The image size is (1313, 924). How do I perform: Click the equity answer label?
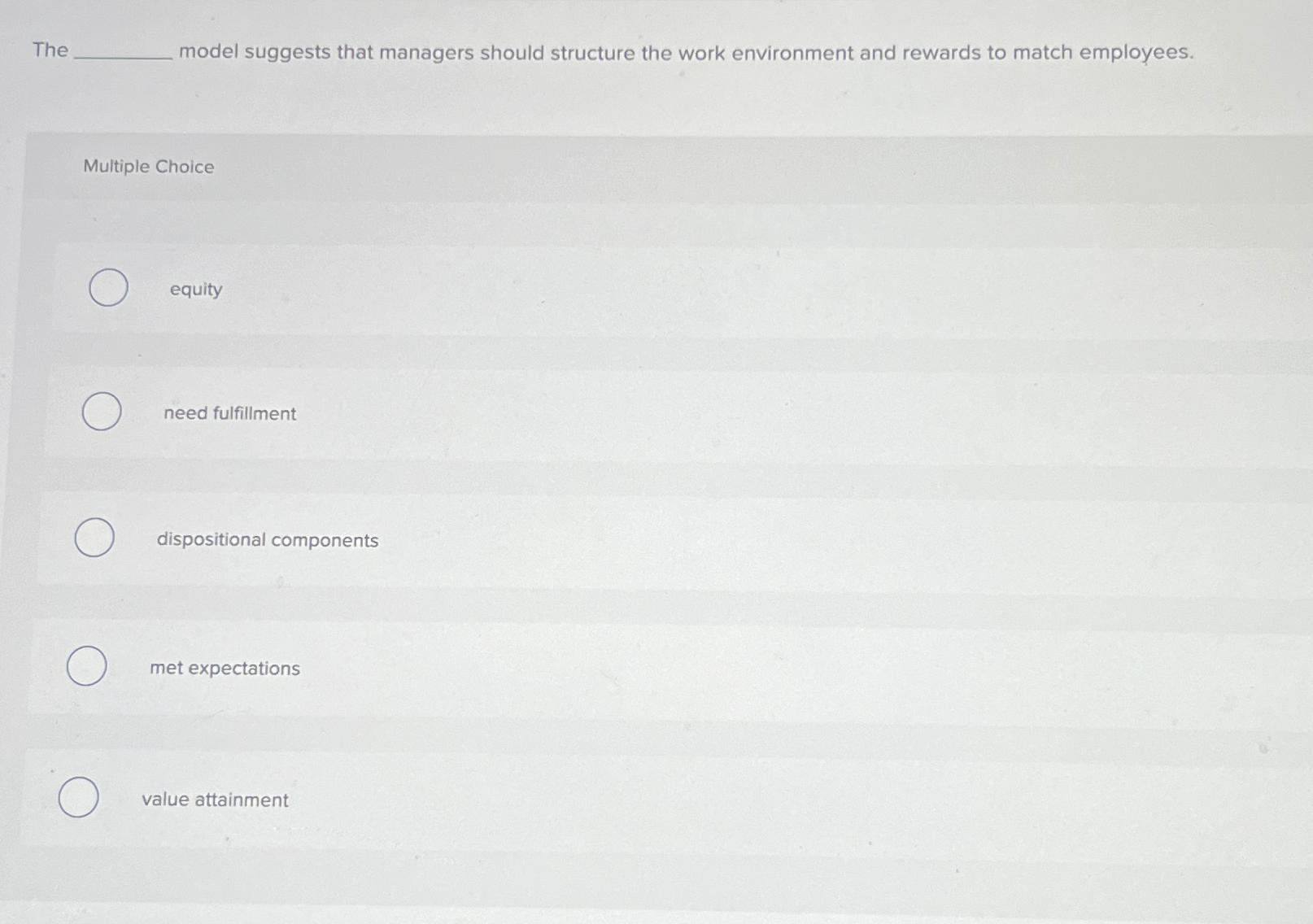click(x=195, y=290)
